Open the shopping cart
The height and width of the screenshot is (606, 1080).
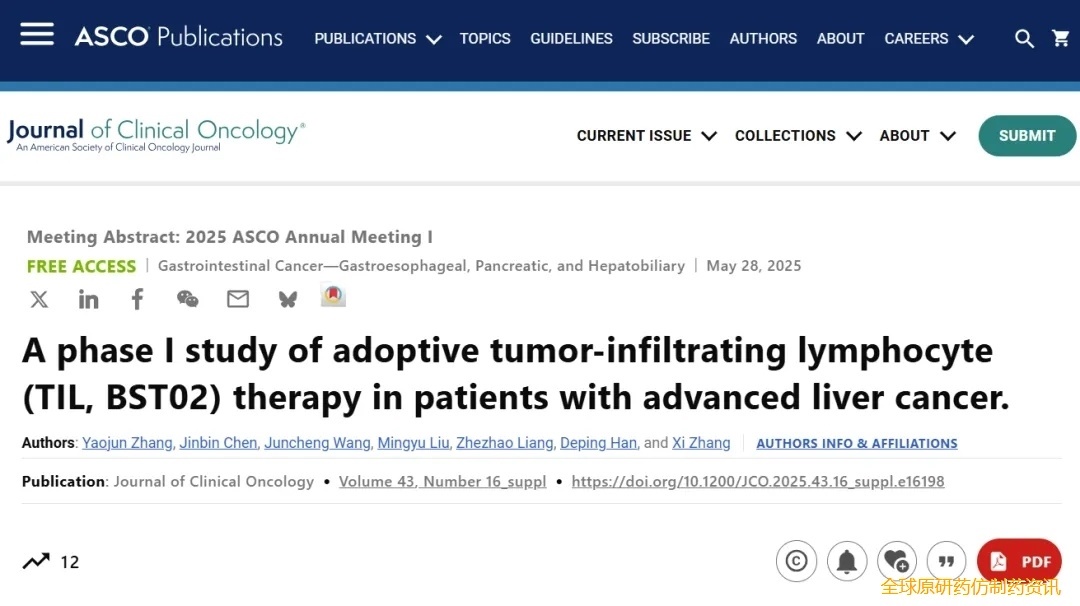tap(1061, 38)
